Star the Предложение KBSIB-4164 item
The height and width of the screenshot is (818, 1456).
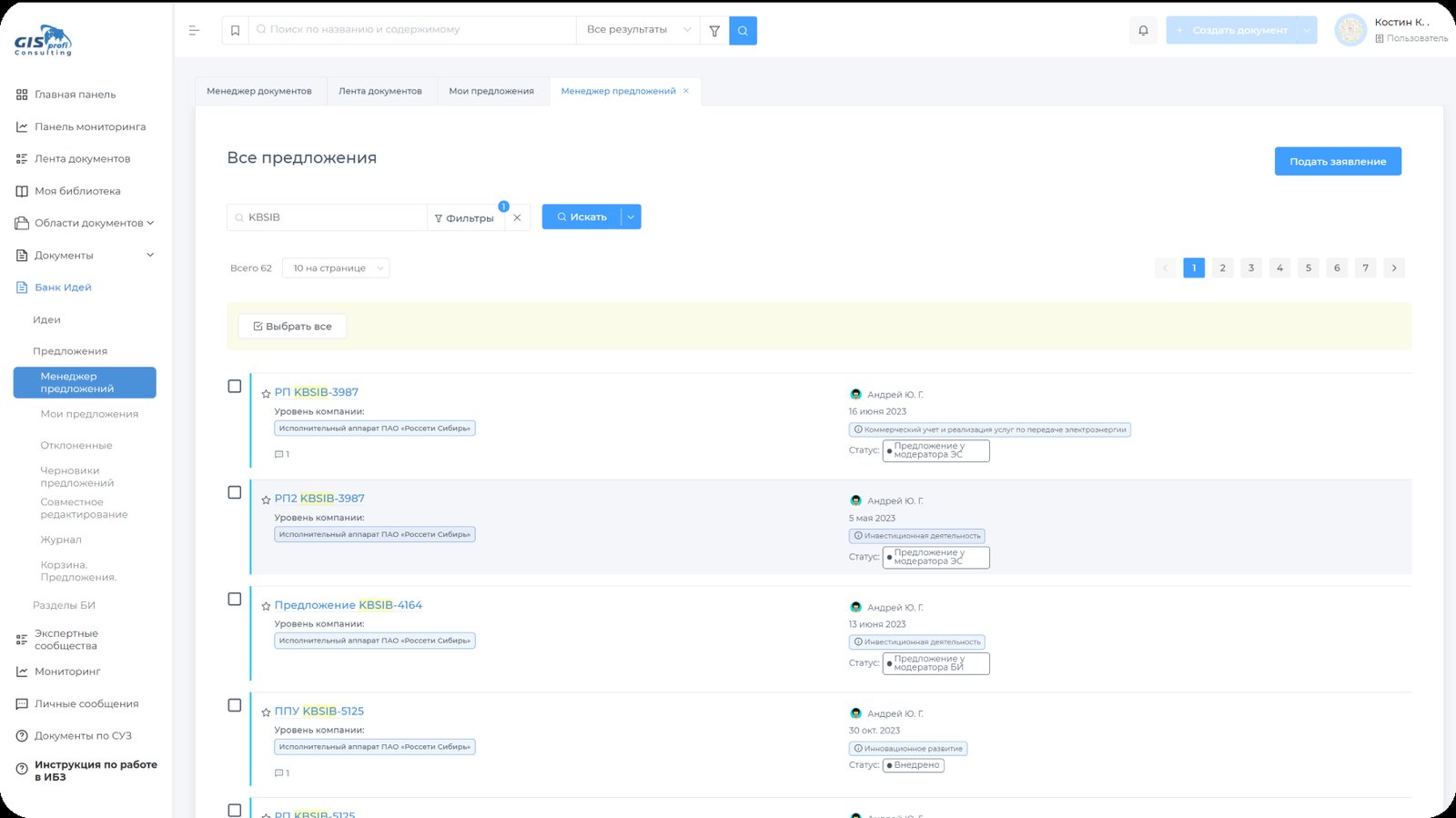point(266,606)
